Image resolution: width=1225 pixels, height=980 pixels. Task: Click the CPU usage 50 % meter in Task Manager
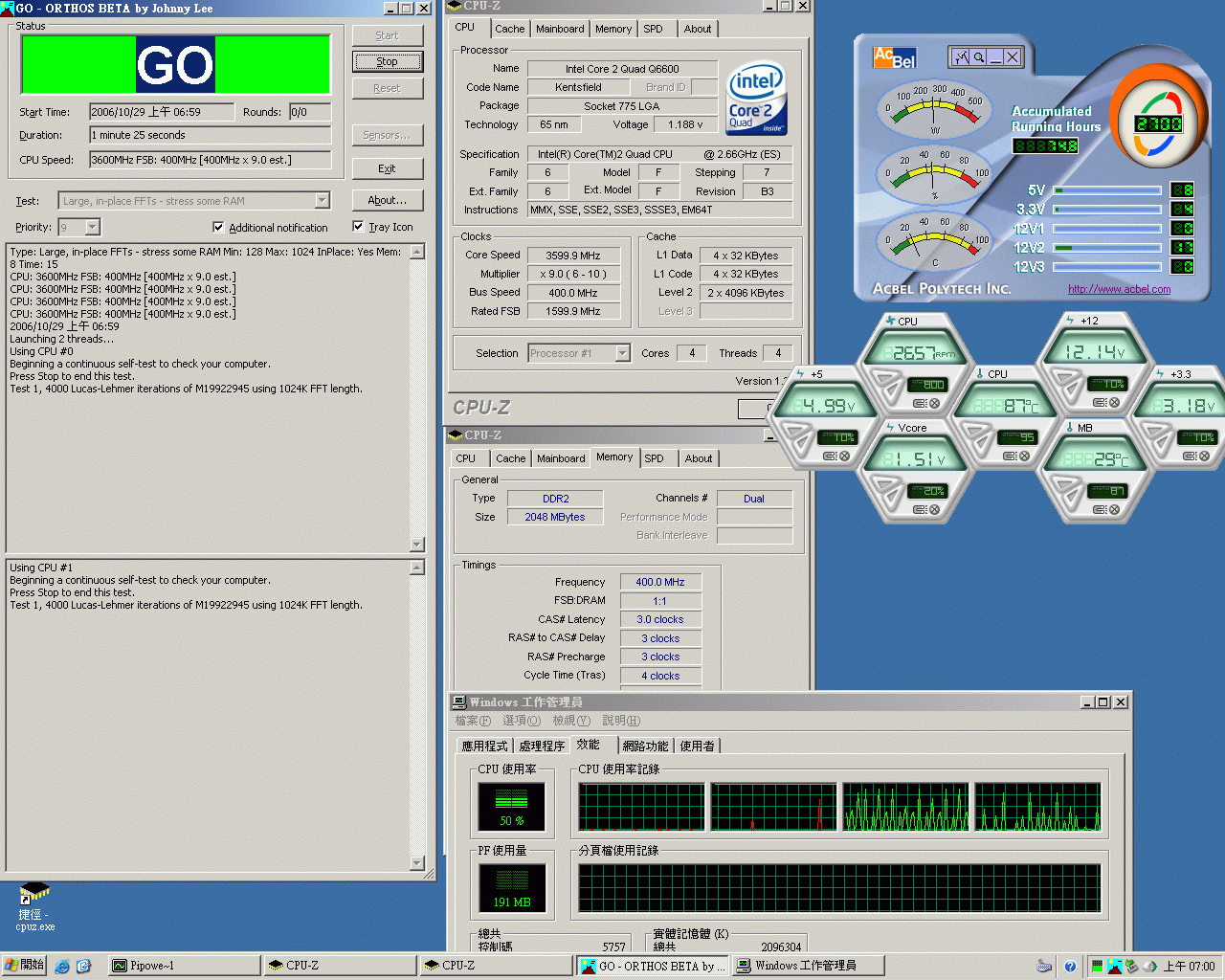coord(511,807)
